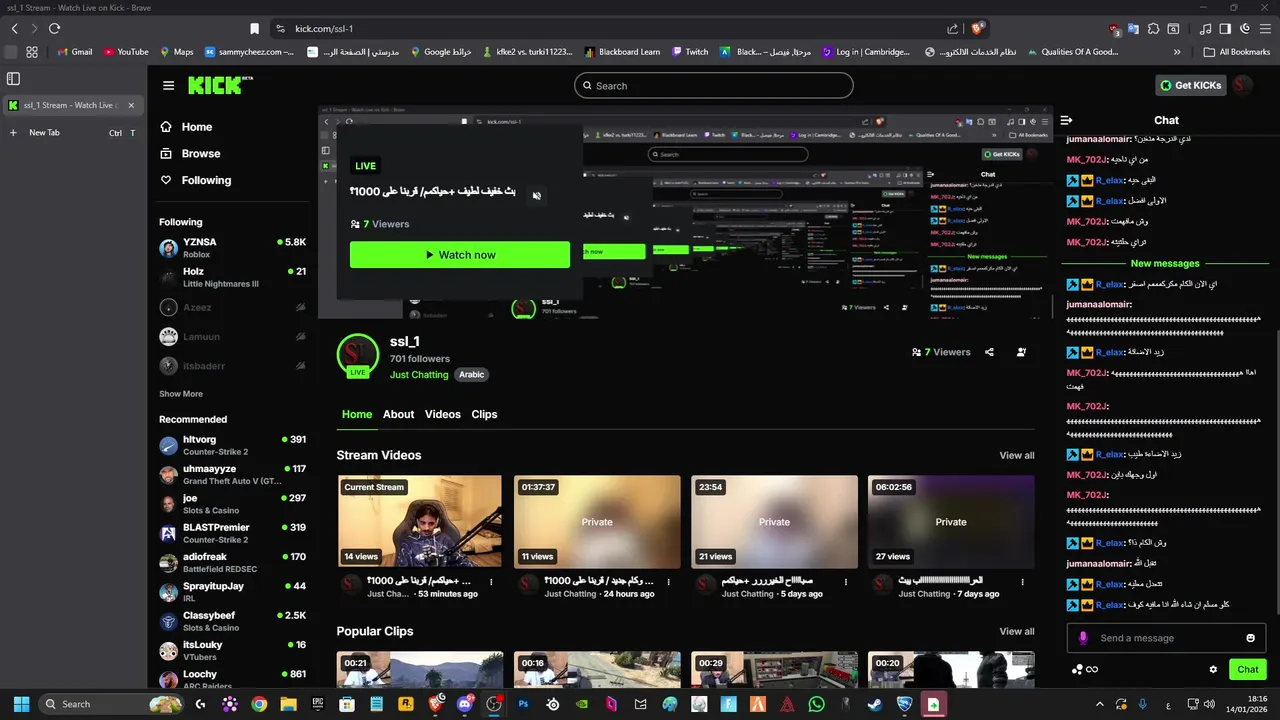
Task: Click the media control music note icon
Action: [x=1207, y=29]
